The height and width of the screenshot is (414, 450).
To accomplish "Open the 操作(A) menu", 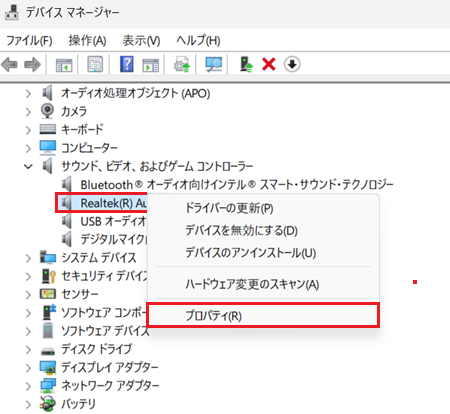I will coord(87,41).
